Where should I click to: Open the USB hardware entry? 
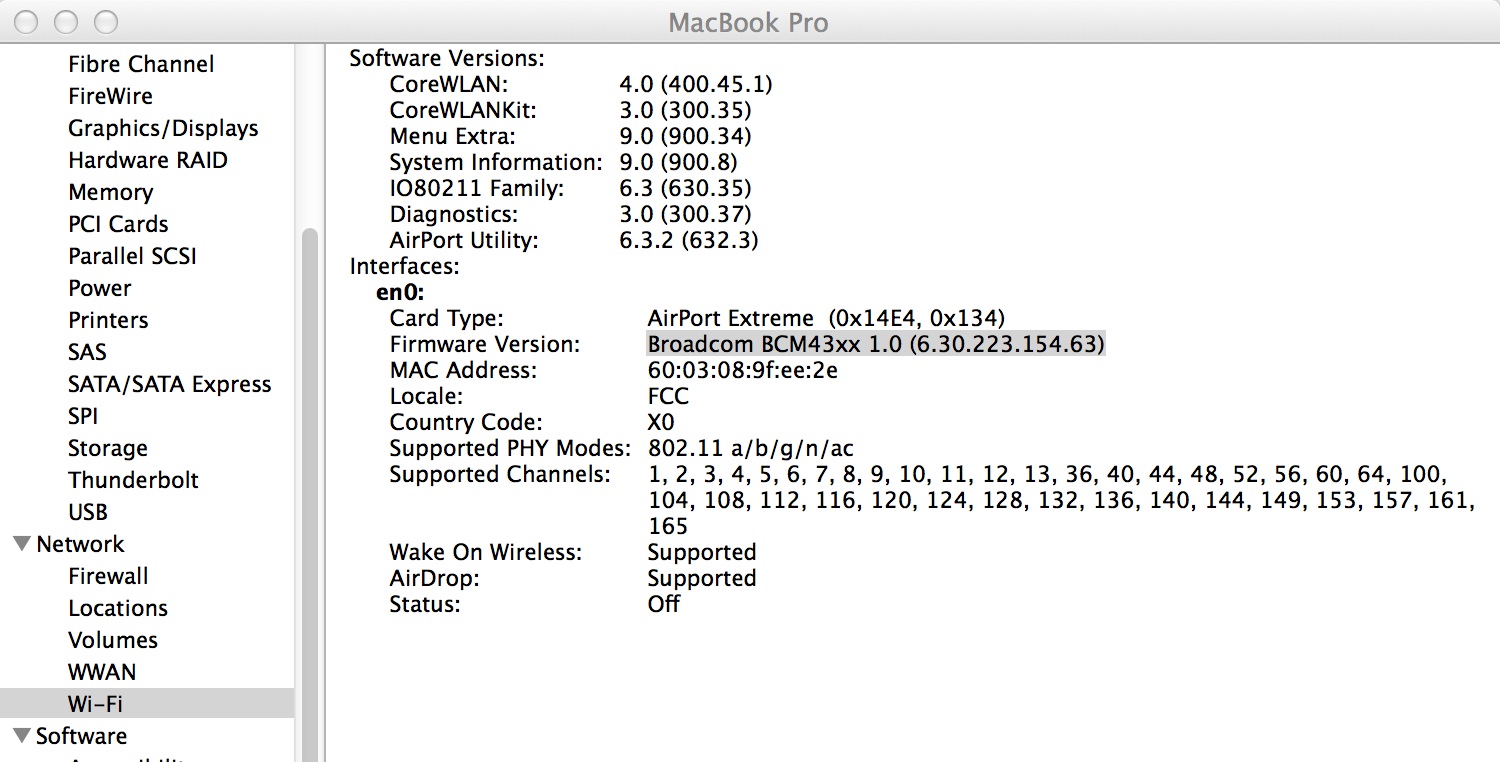88,513
